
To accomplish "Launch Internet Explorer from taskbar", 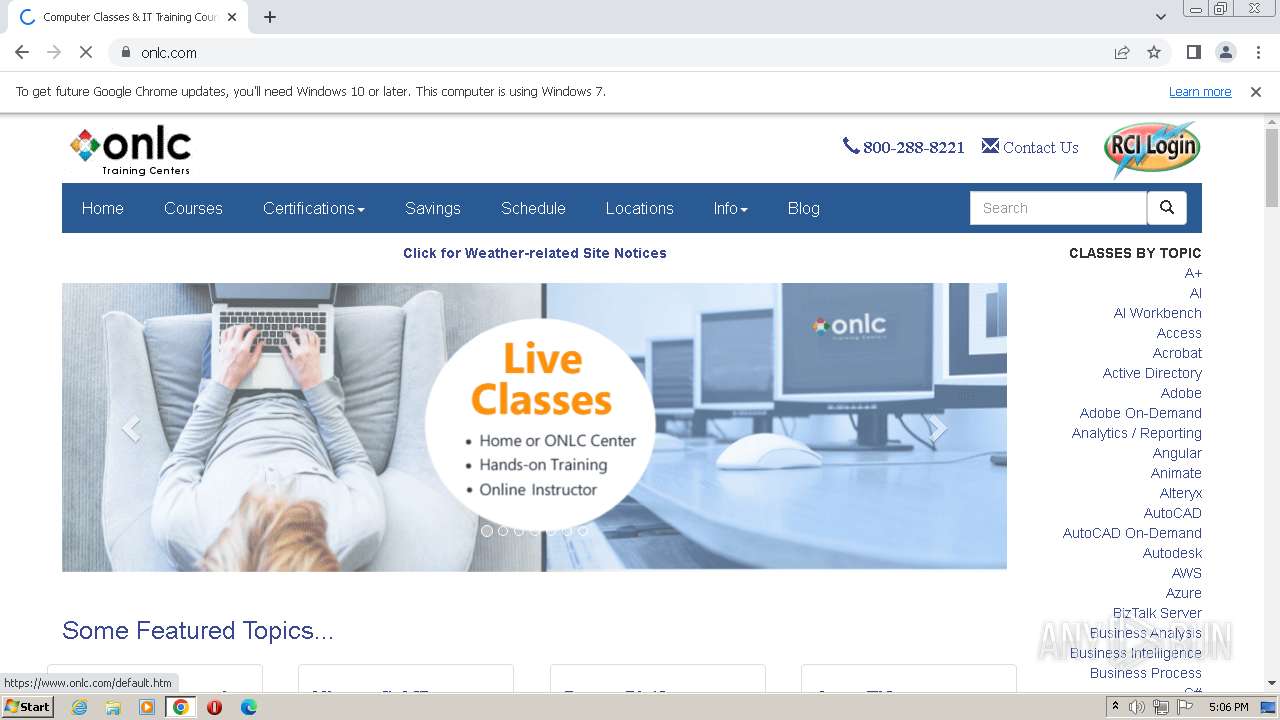I will [x=79, y=707].
